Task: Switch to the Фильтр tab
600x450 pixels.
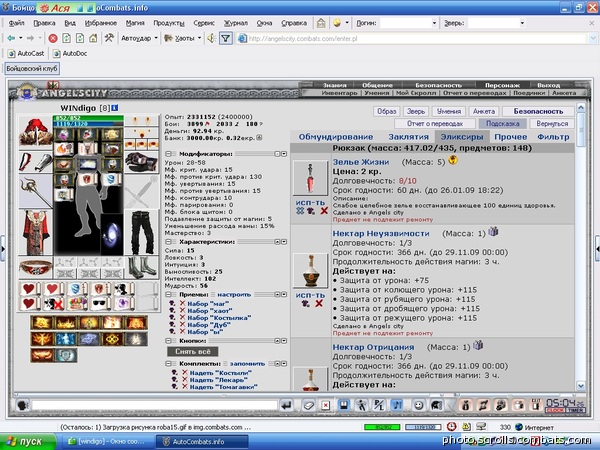Action: [x=553, y=137]
